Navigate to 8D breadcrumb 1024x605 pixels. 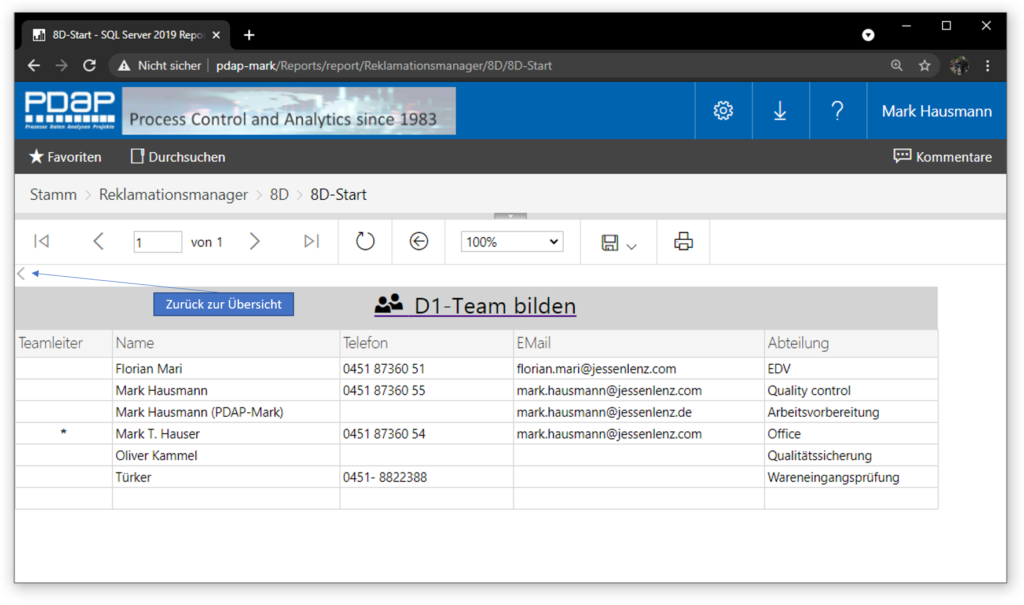point(279,195)
